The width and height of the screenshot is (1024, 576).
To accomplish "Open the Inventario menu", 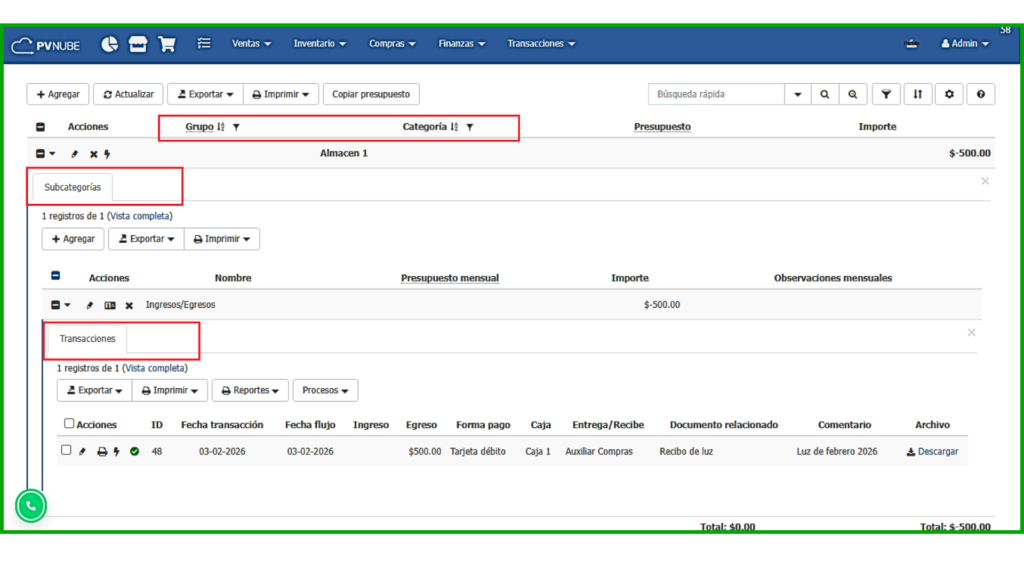I will [319, 44].
